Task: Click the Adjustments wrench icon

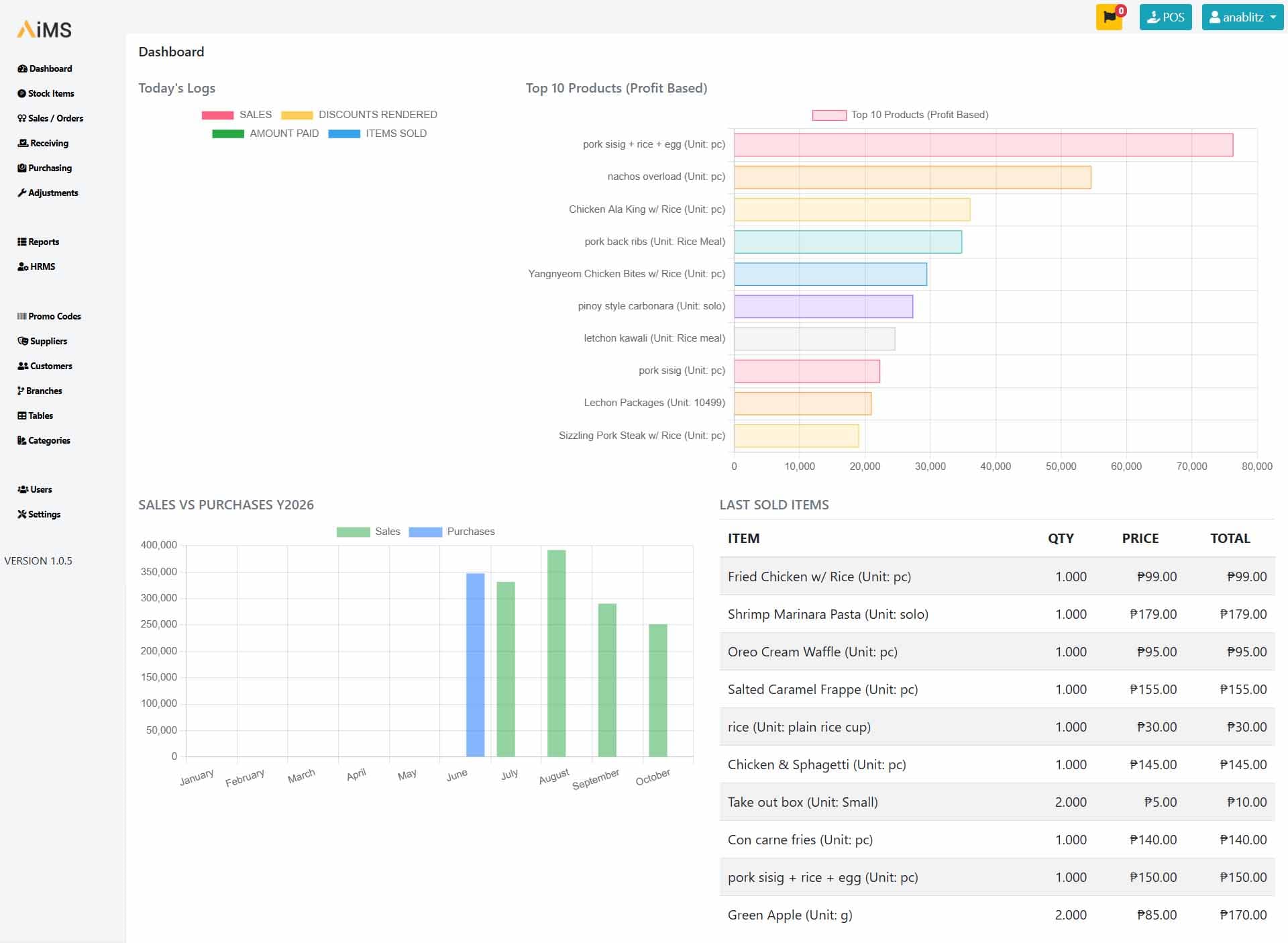Action: click(21, 193)
